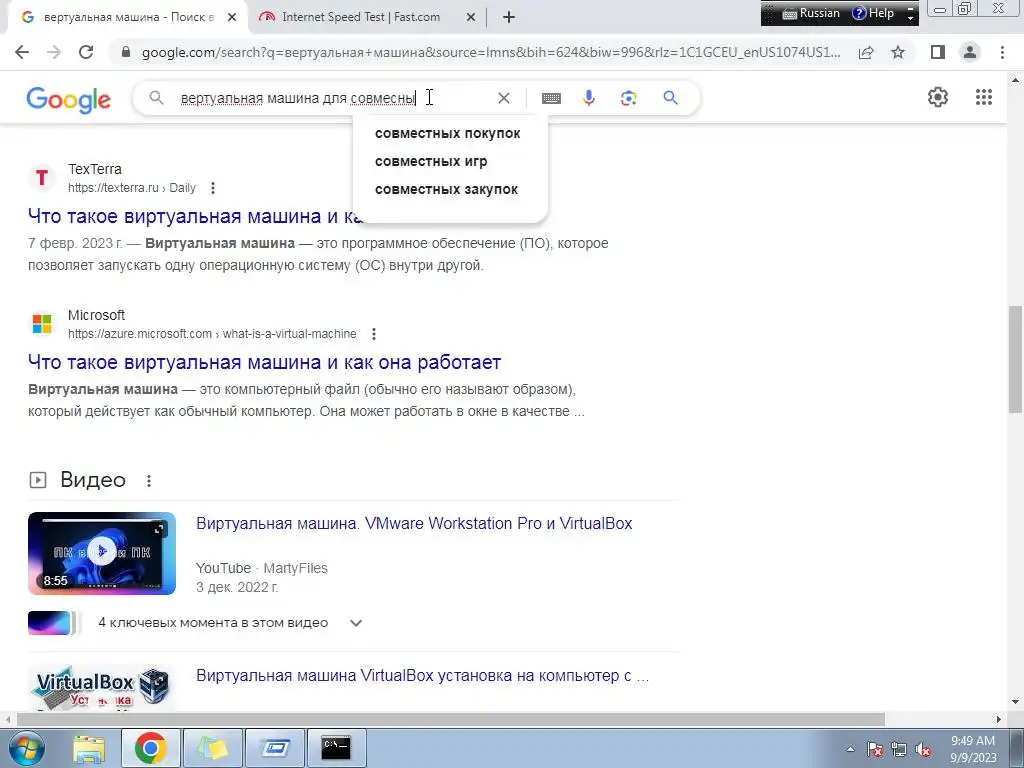Click the horizontal scrollbar thumb
1024x768 pixels.
451,719
